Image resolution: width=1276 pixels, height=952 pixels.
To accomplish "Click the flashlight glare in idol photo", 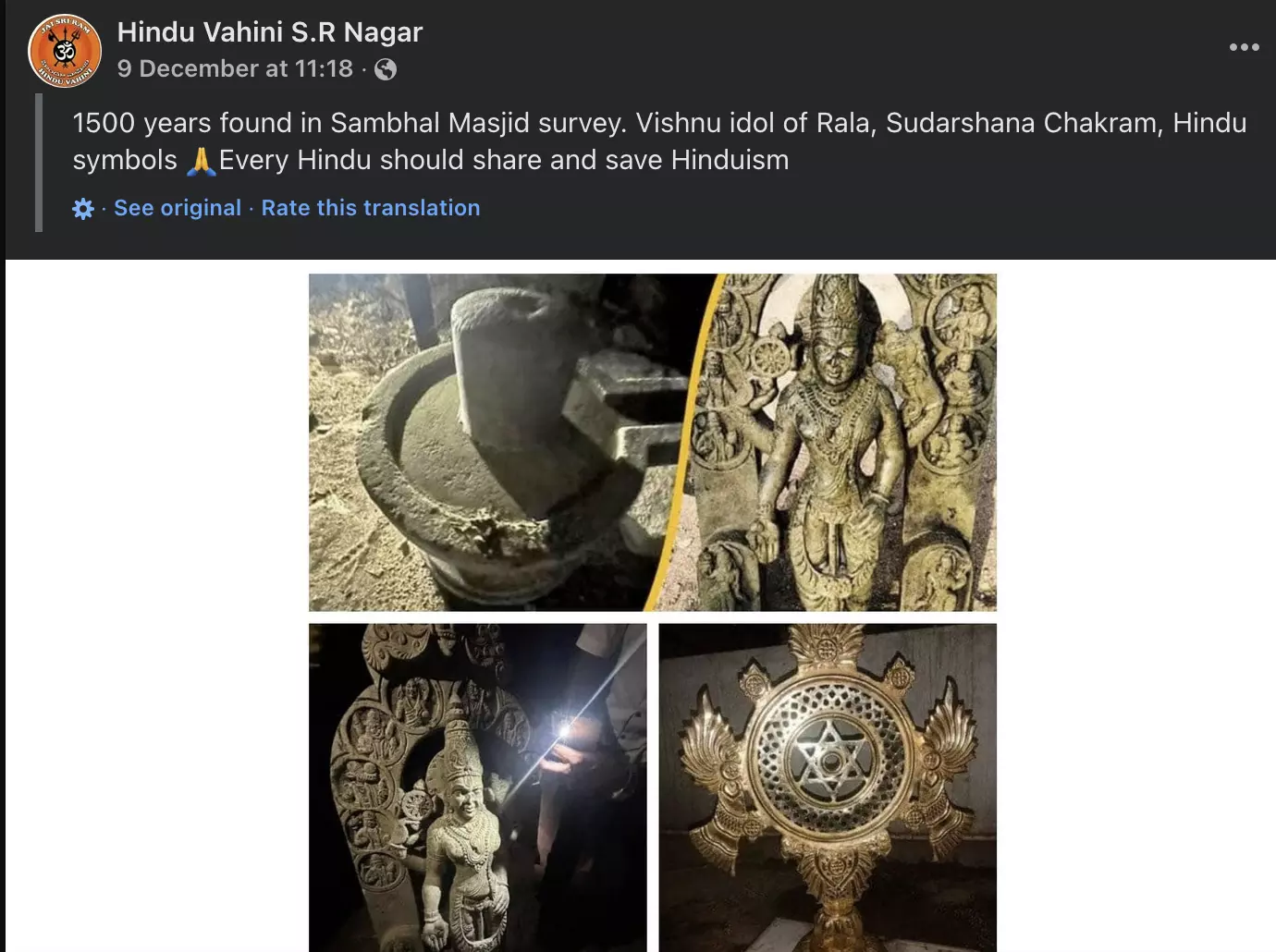I will (562, 732).
